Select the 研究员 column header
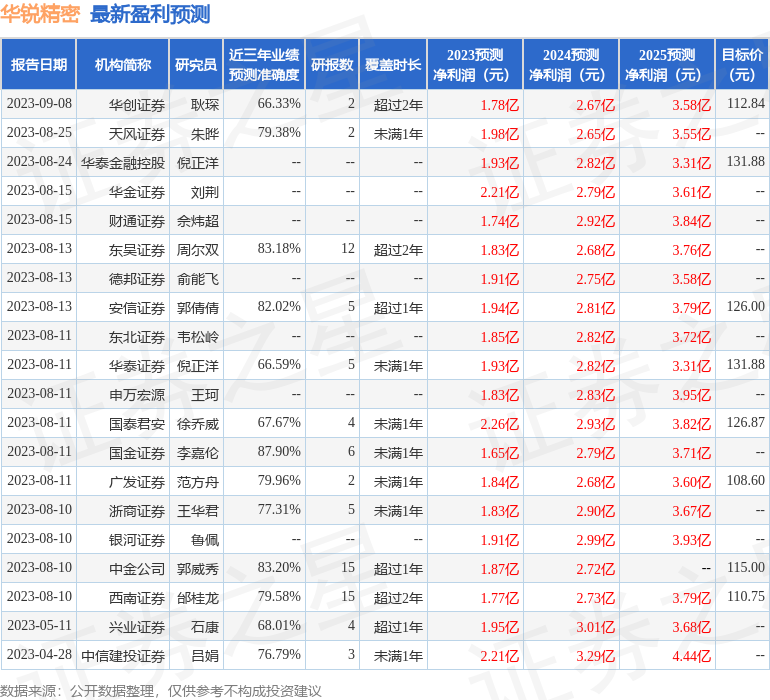Image resolution: width=770 pixels, height=700 pixels. click(196, 64)
